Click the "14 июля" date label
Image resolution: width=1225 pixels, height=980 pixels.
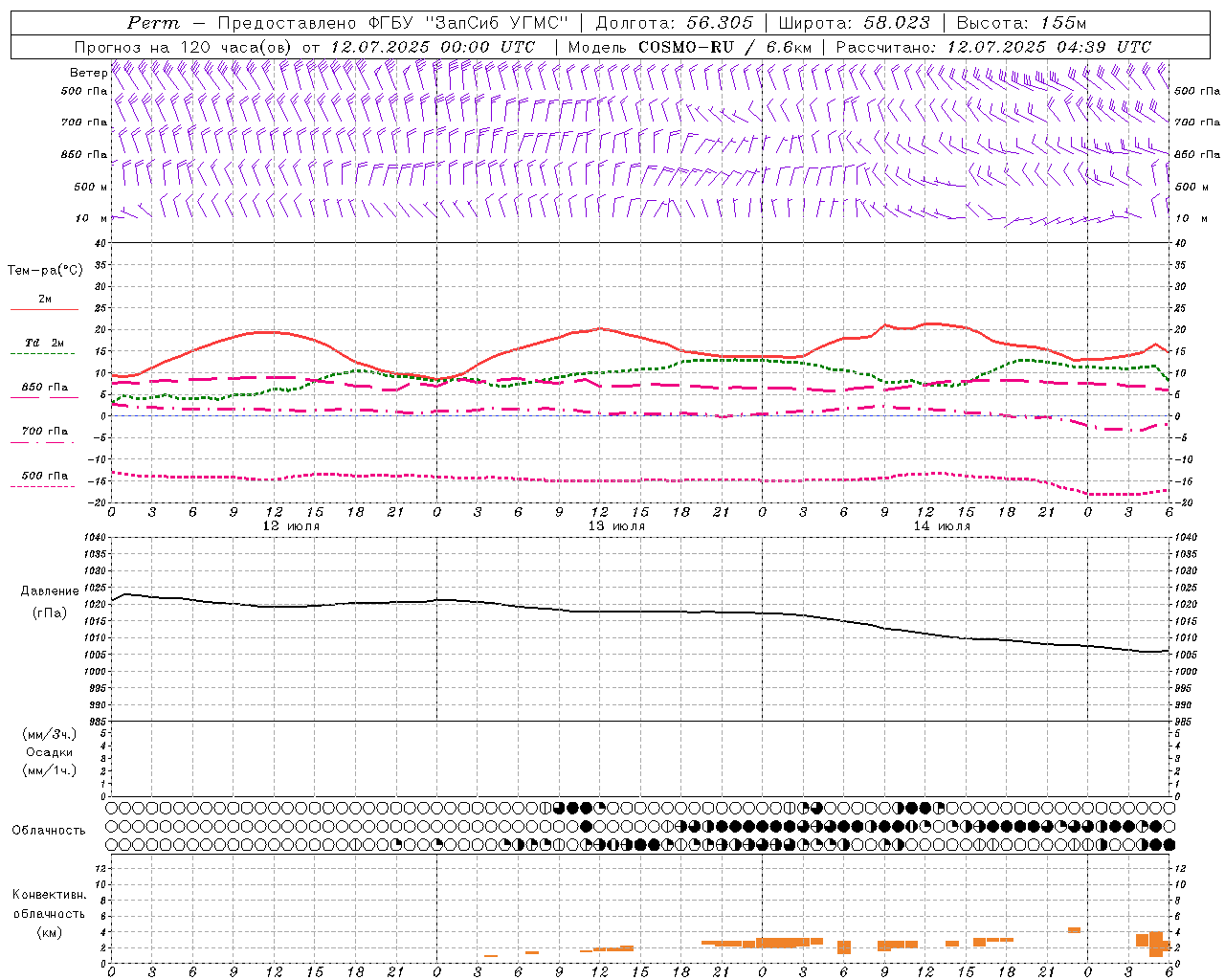pos(942,526)
